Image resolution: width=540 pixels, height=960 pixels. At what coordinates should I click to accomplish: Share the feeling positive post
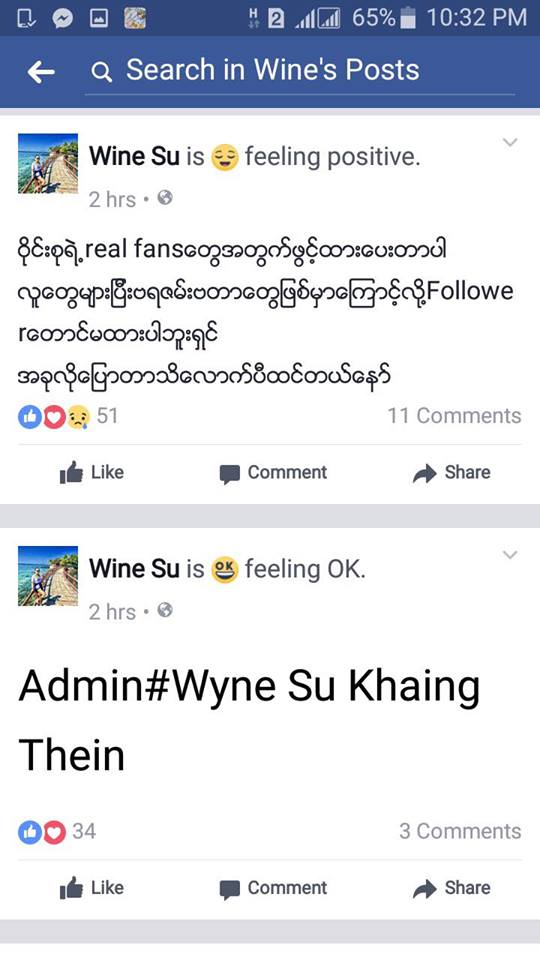(452, 473)
